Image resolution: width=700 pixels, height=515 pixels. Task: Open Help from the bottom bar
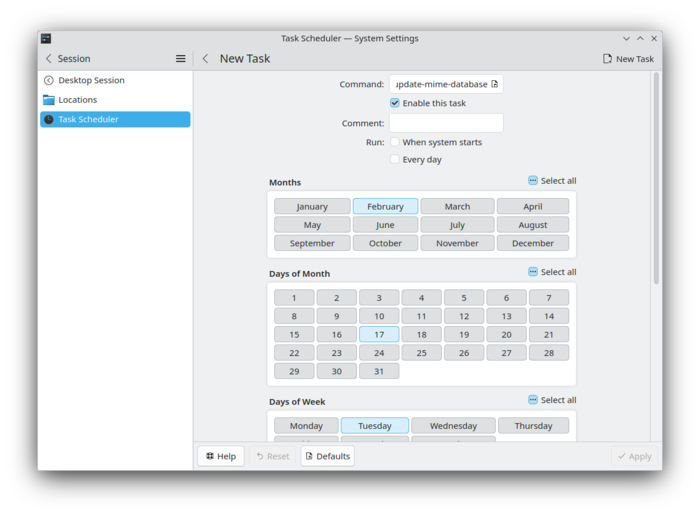pyautogui.click(x=221, y=456)
